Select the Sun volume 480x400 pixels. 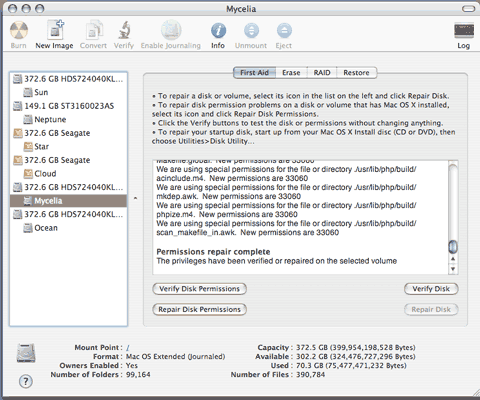[68, 92]
